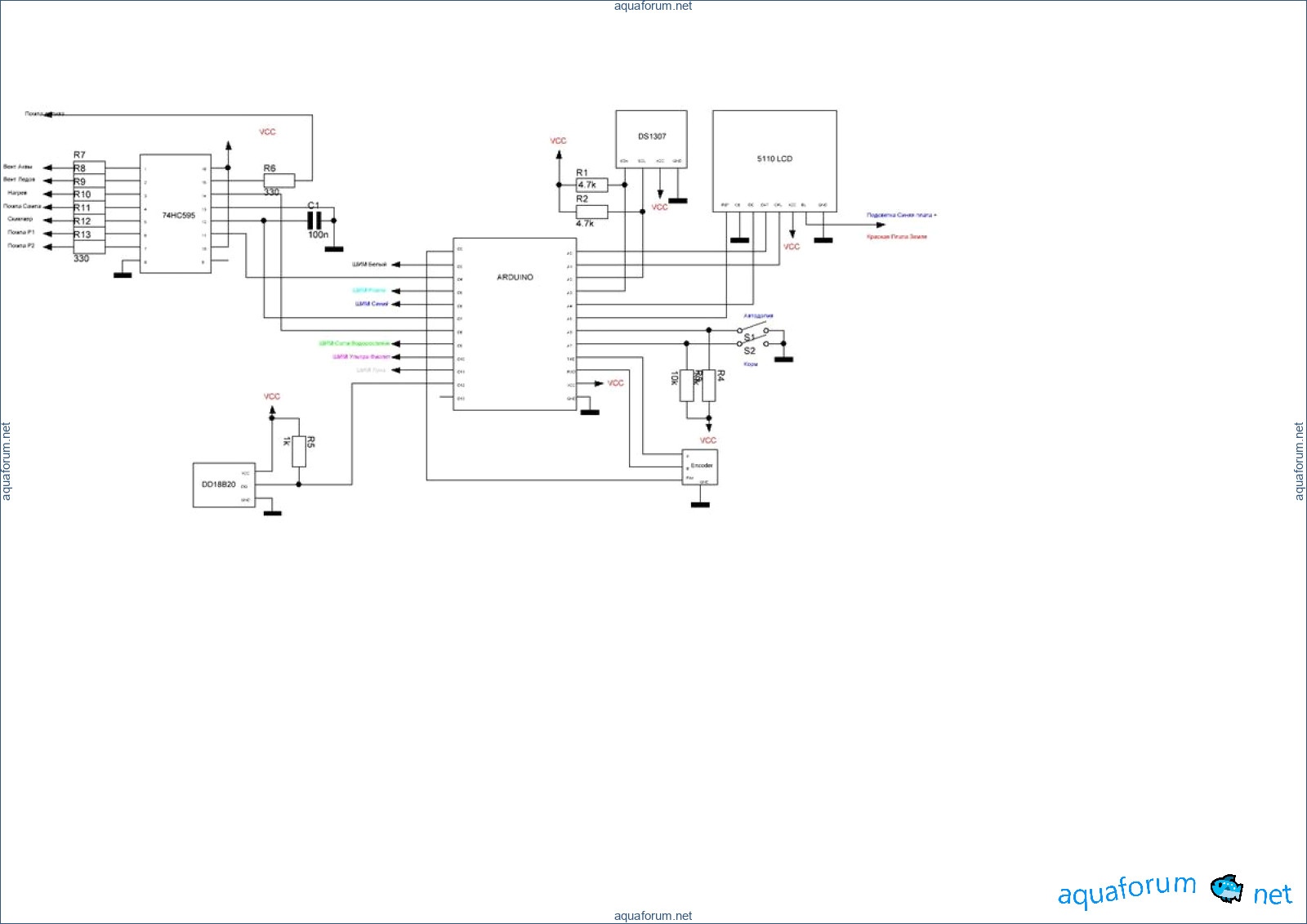Click the VCC label above the DD18B20 sensor
Viewport: 1307px width, 924px height.
click(272, 396)
